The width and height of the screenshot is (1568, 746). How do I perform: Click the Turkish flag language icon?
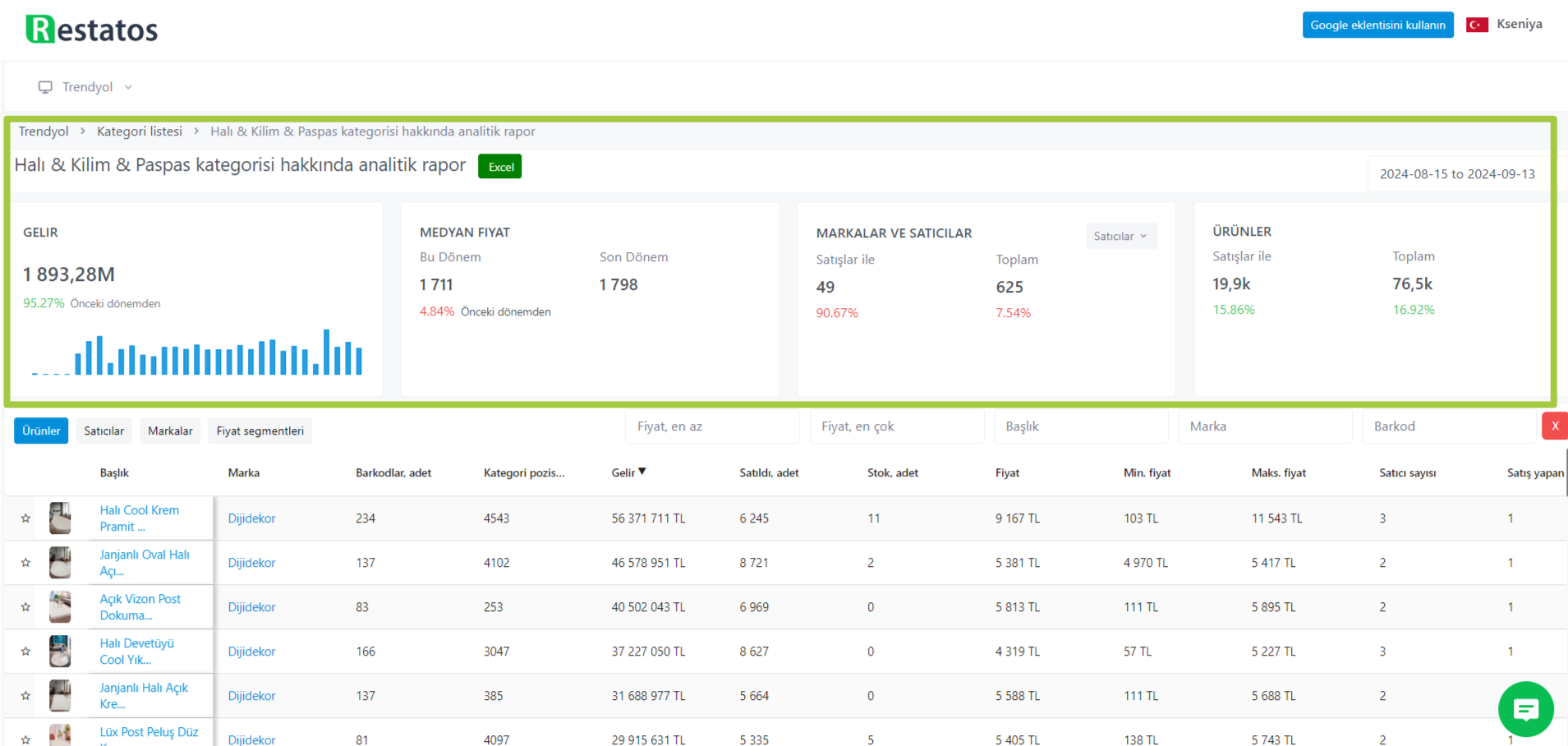click(x=1477, y=25)
